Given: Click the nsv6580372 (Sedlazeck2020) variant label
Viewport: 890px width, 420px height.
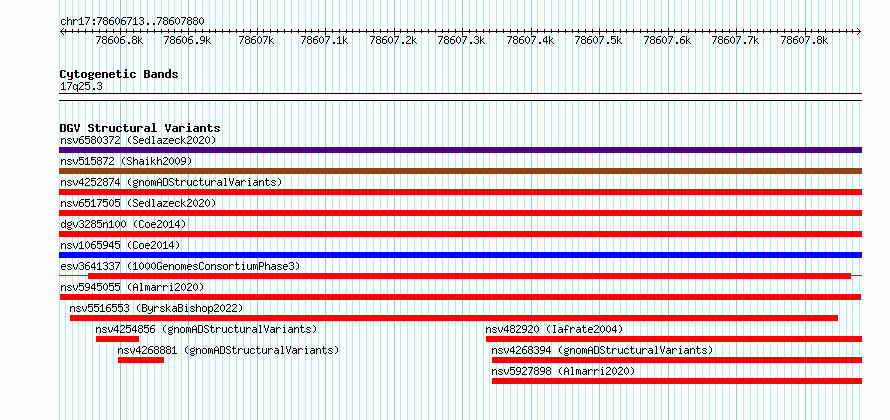Looking at the screenshot, I should [138, 140].
